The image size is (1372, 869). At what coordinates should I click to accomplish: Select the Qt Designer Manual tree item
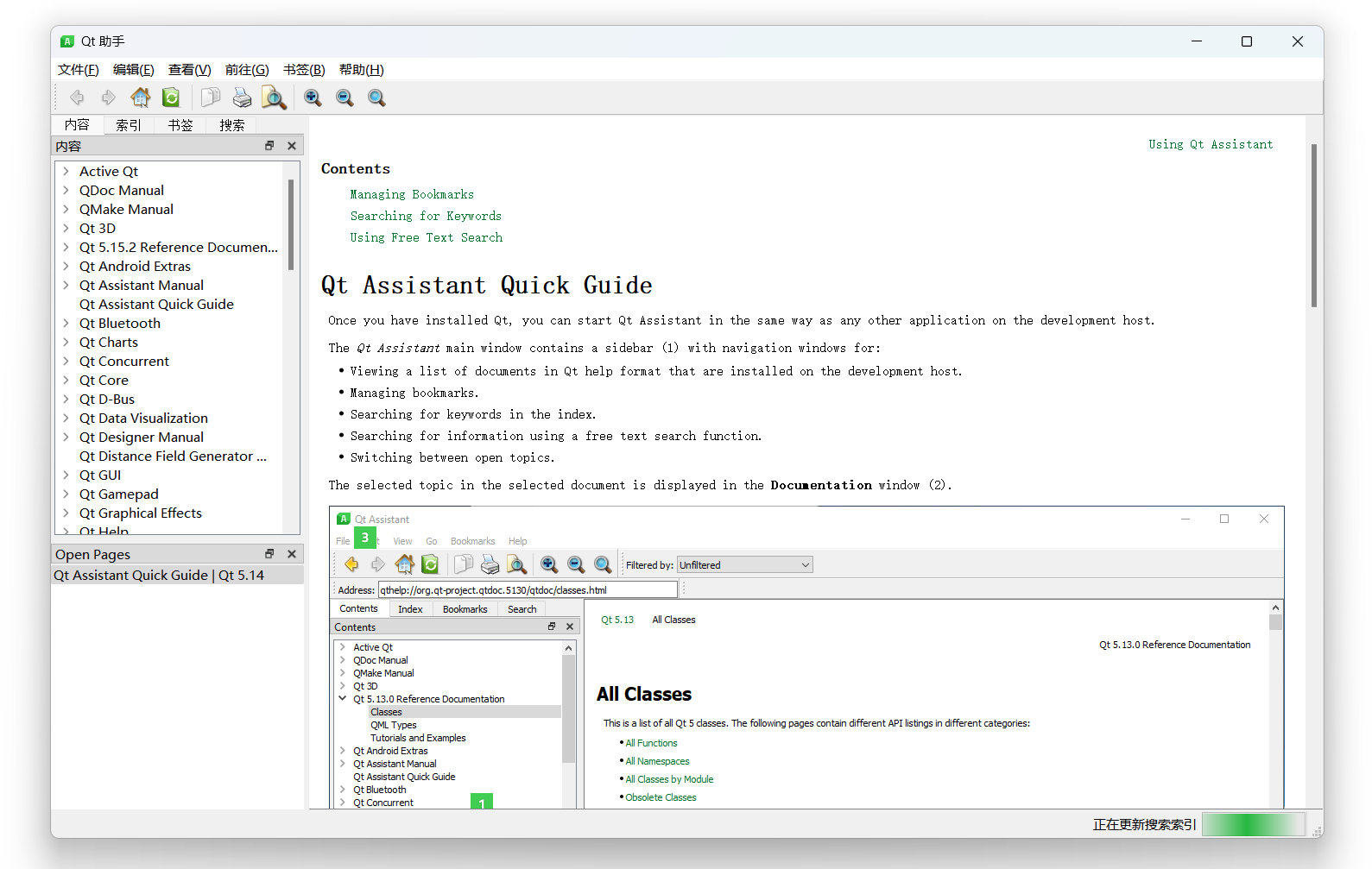(142, 437)
